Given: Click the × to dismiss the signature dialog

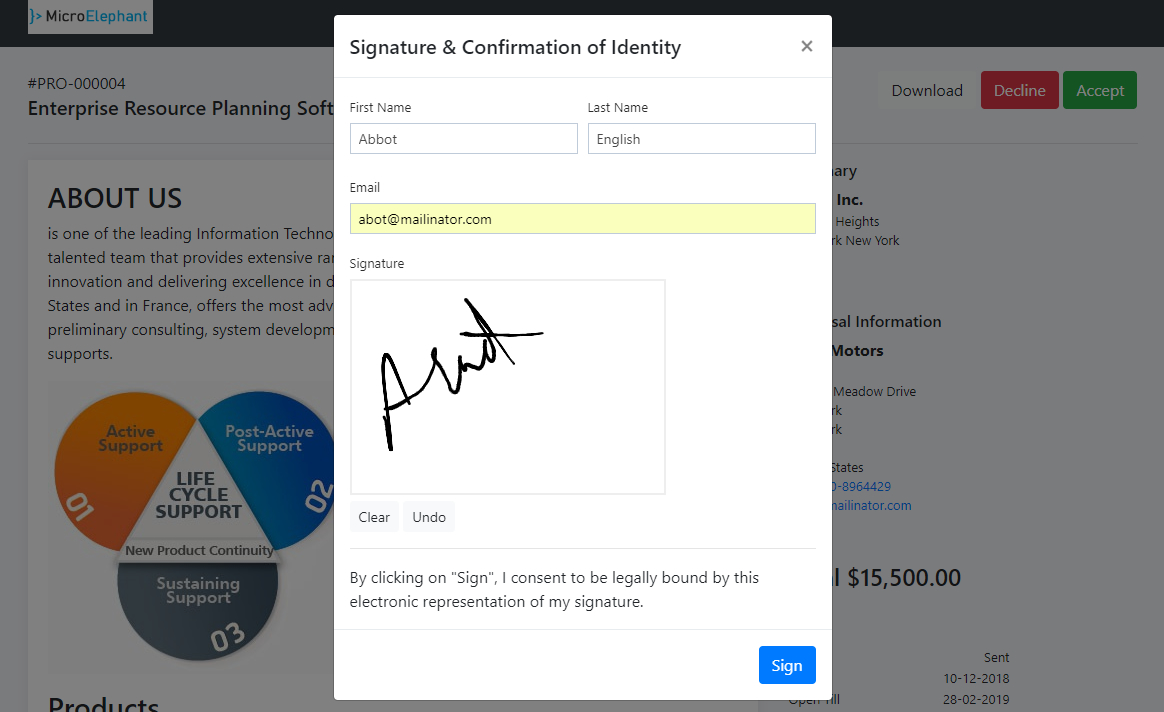Looking at the screenshot, I should click(806, 46).
